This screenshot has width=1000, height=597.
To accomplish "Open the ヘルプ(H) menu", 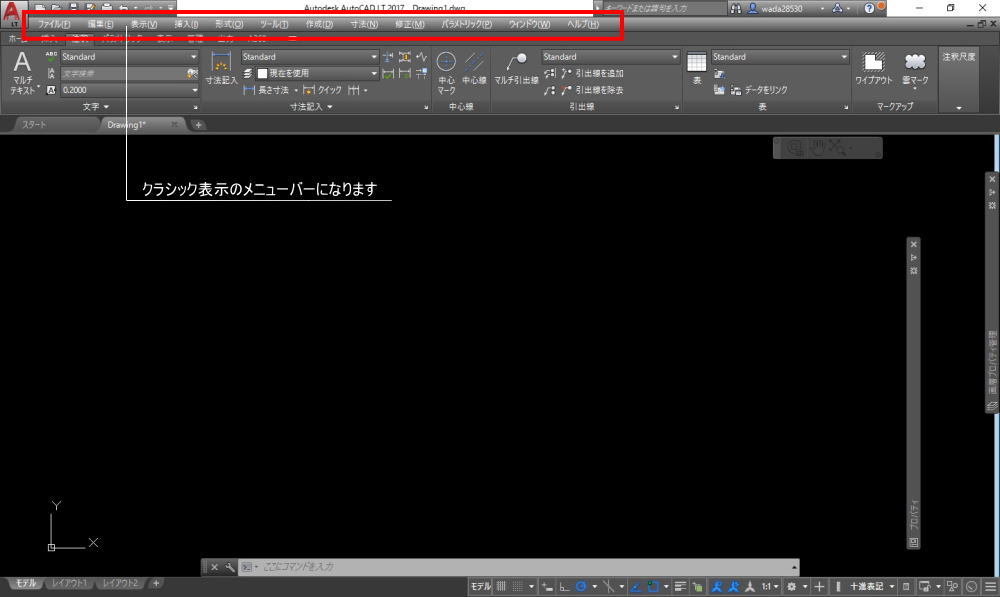I will (583, 24).
